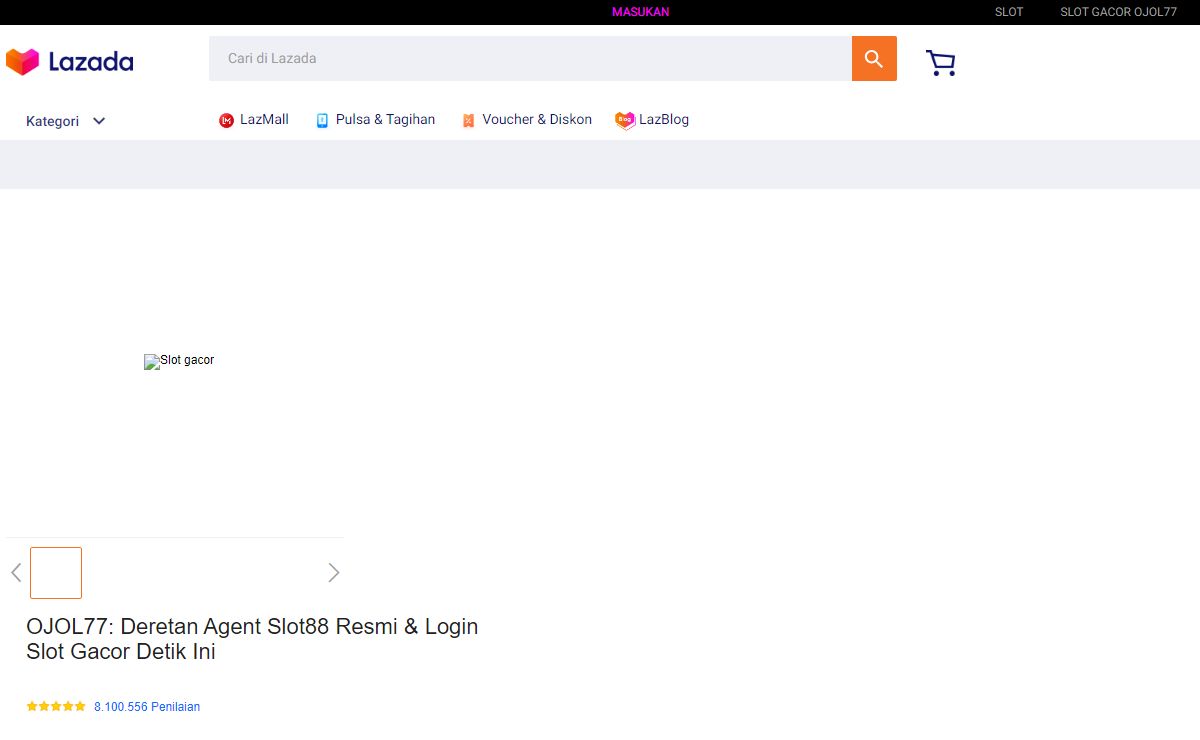
Task: Open the LazMall menu link
Action: [x=264, y=119]
